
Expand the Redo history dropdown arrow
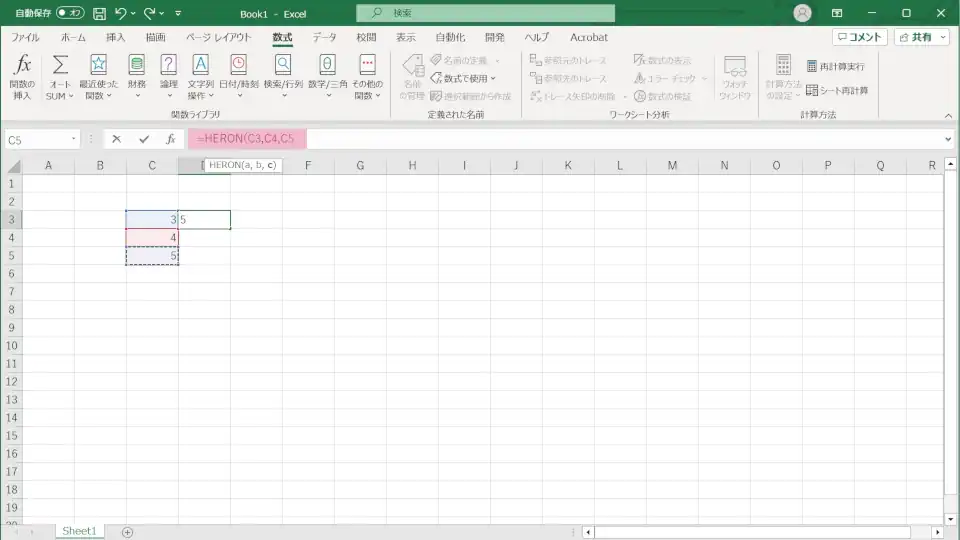162,13
